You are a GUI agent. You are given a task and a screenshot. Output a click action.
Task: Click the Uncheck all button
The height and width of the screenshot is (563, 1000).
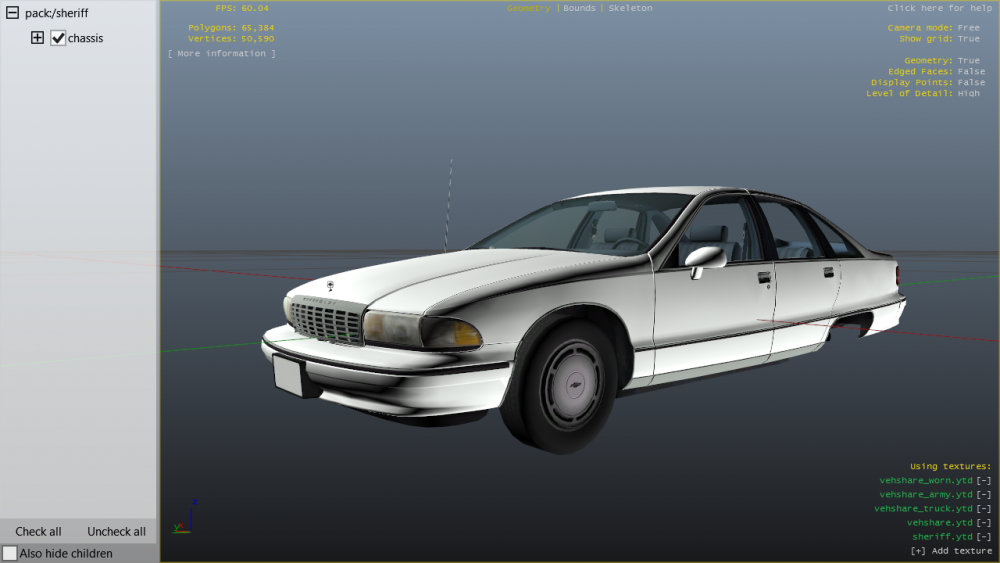tap(116, 531)
